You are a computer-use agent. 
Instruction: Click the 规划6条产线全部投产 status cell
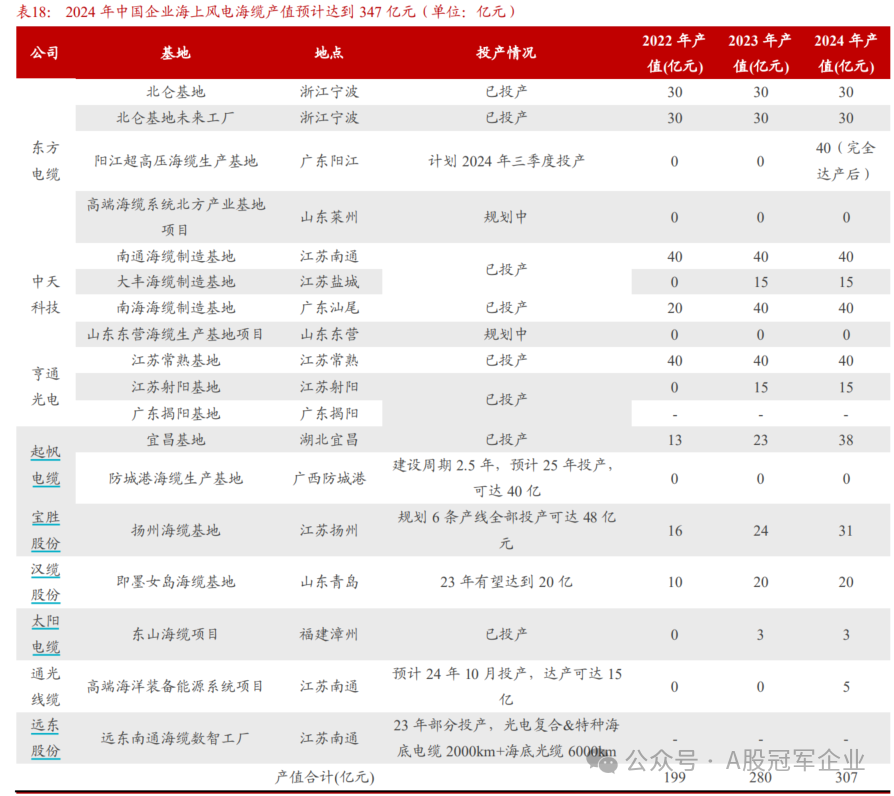tap(506, 530)
